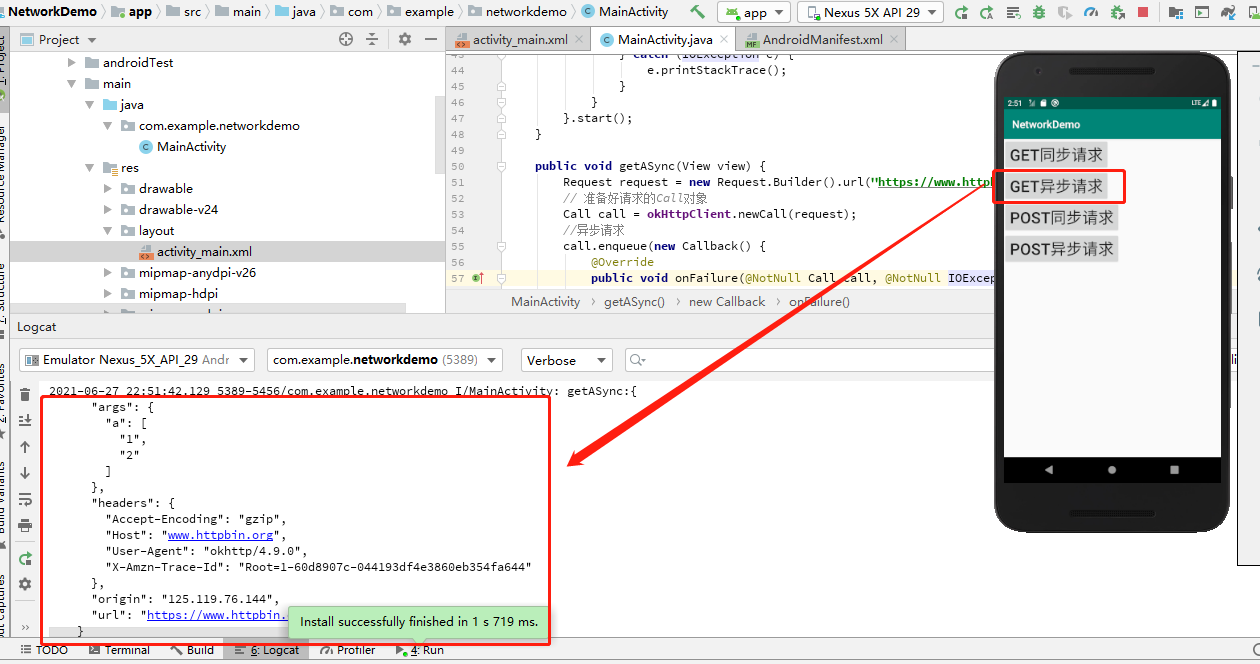Select MainActivity in the project tree
This screenshot has width=1260, height=664.
click(x=182, y=146)
